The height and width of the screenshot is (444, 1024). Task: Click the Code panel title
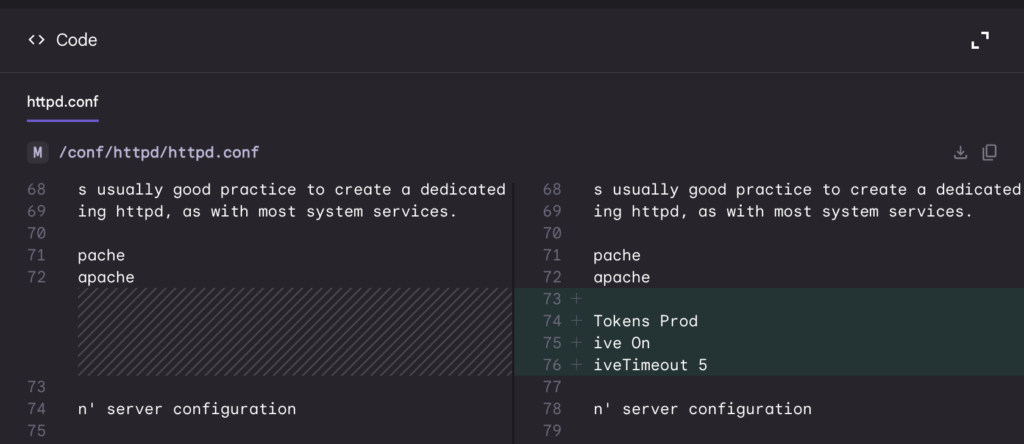tap(76, 40)
